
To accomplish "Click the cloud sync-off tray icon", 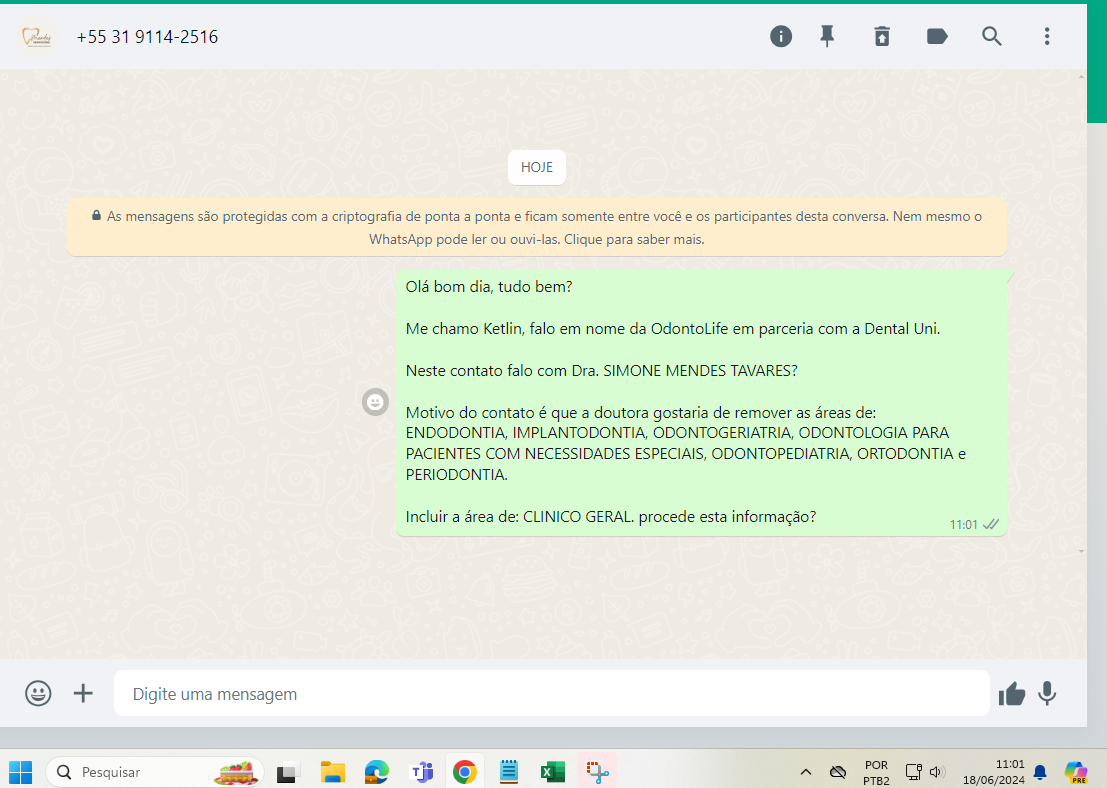I will 838,772.
